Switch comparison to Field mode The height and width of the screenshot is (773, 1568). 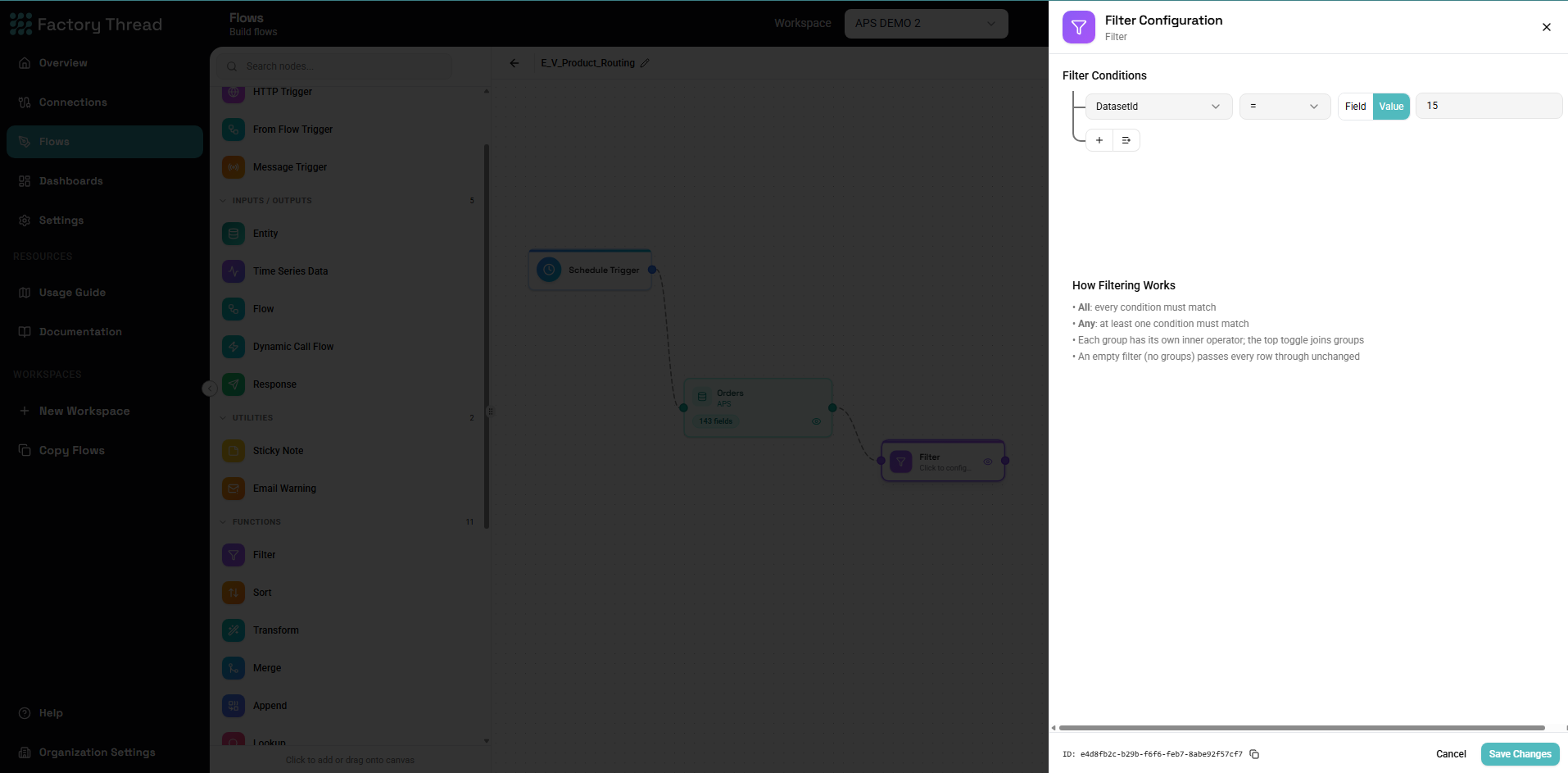point(1356,107)
